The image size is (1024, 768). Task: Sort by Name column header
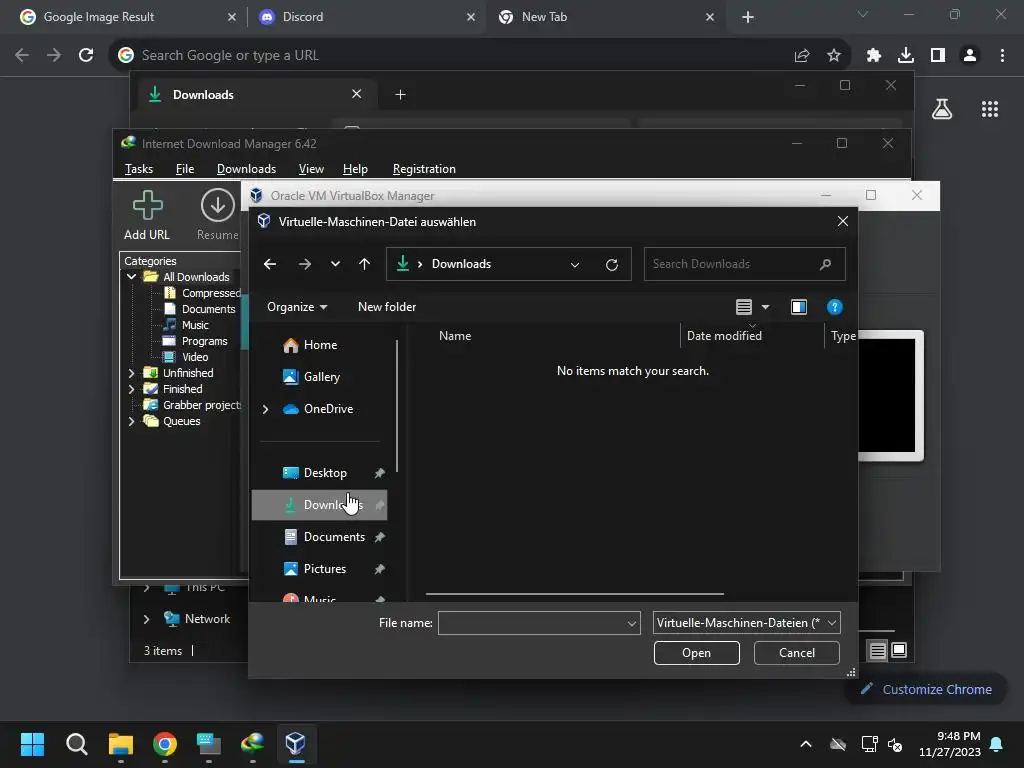[455, 336]
